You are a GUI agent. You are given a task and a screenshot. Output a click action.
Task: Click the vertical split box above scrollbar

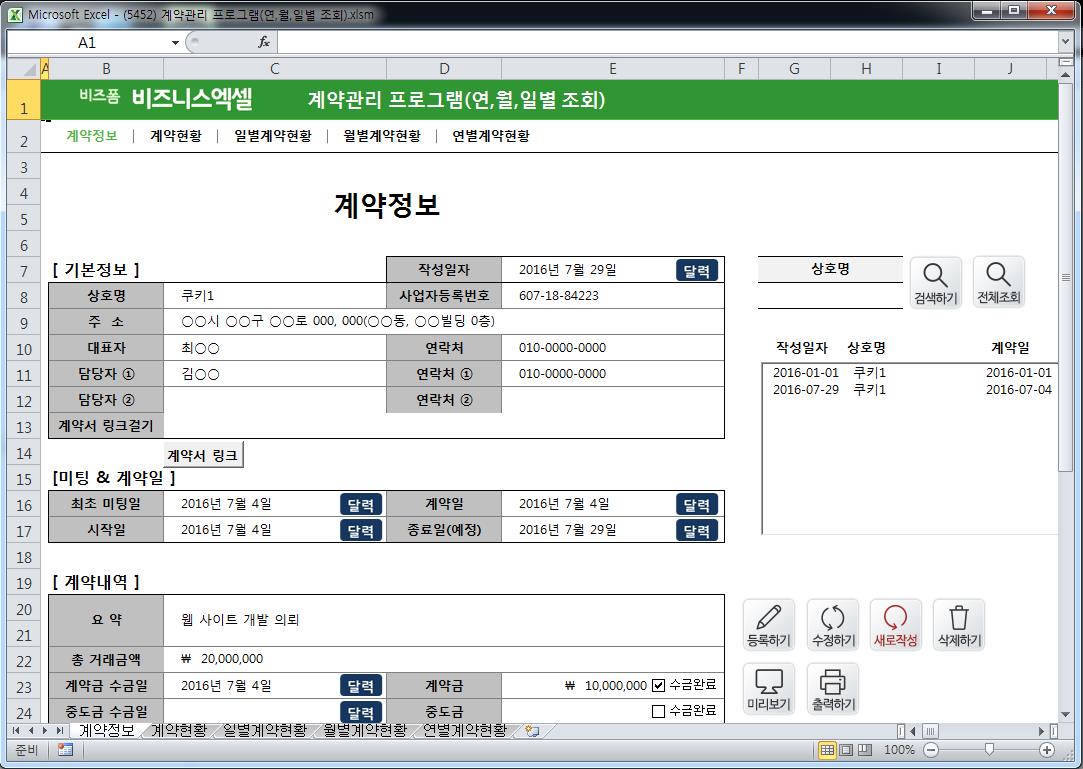click(1065, 61)
